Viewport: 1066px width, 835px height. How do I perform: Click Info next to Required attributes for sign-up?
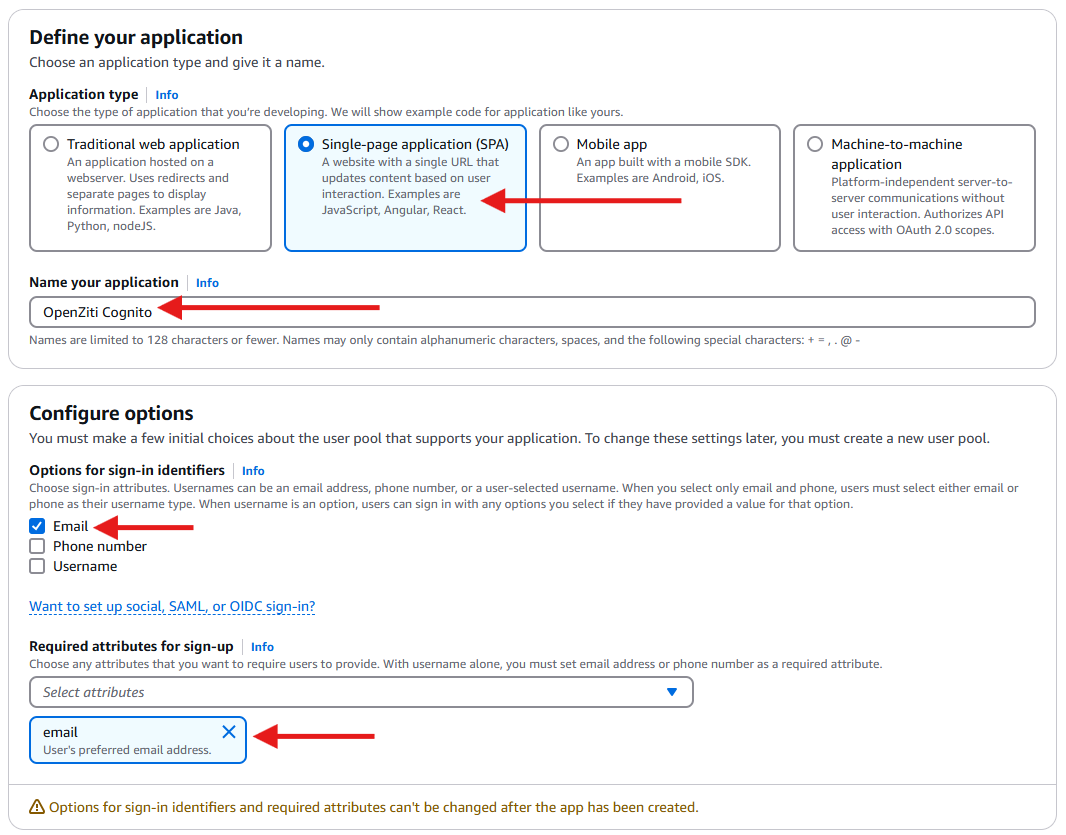[261, 646]
